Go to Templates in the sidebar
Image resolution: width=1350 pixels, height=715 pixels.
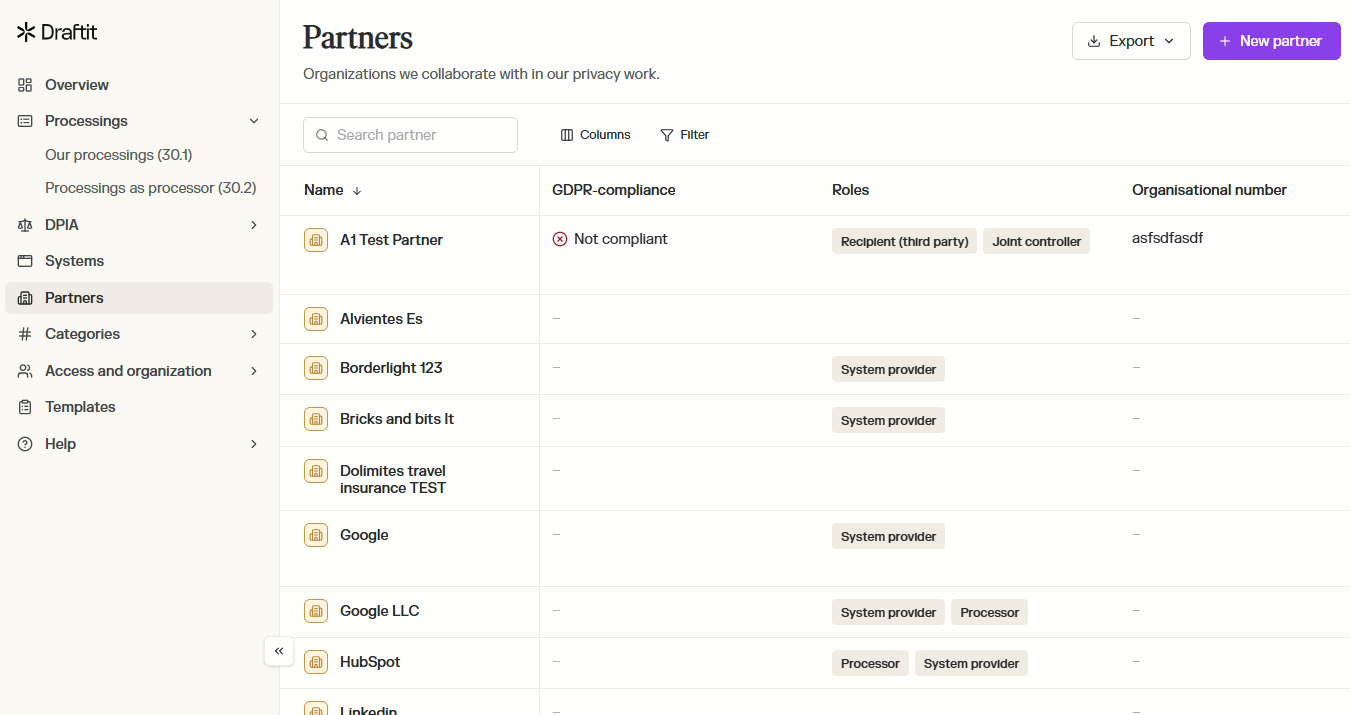80,407
